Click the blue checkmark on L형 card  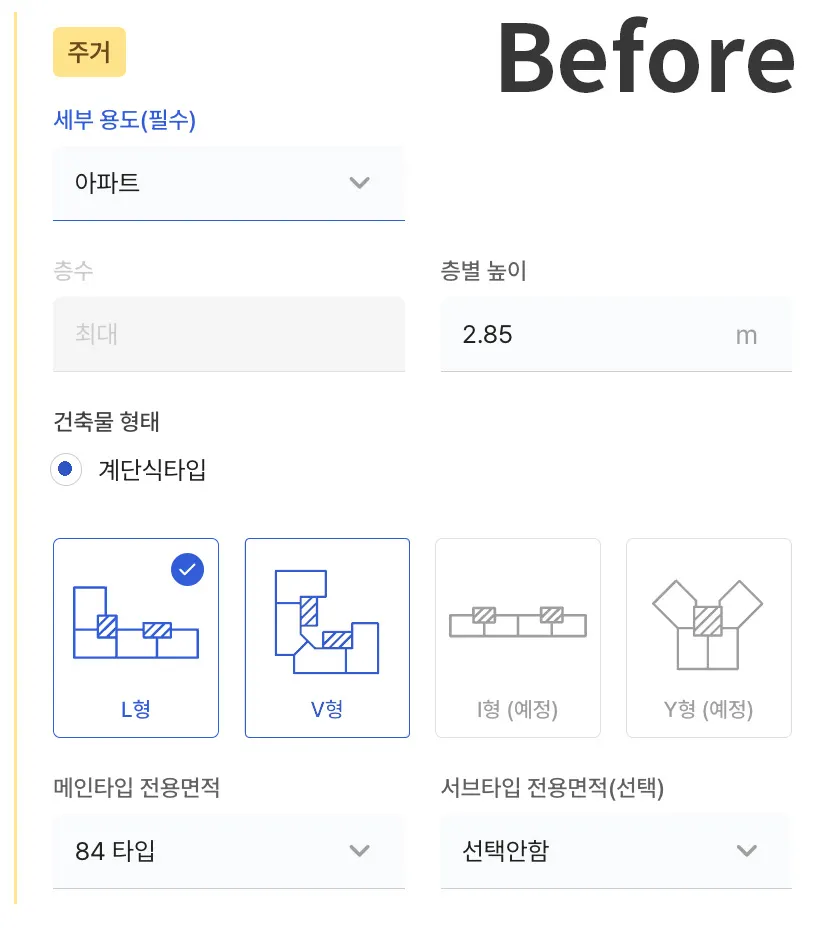(x=187, y=569)
